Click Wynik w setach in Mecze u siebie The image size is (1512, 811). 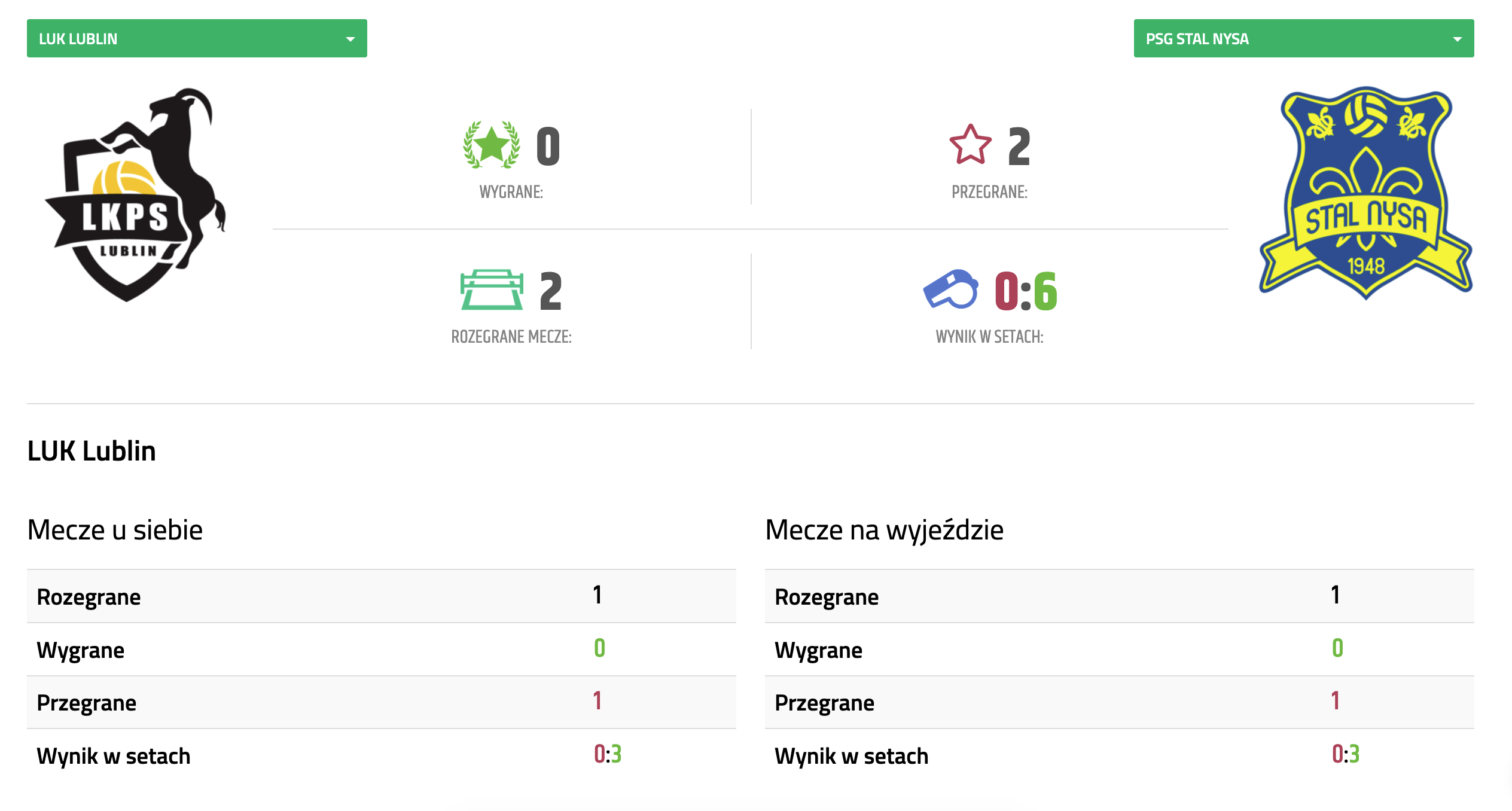382,755
